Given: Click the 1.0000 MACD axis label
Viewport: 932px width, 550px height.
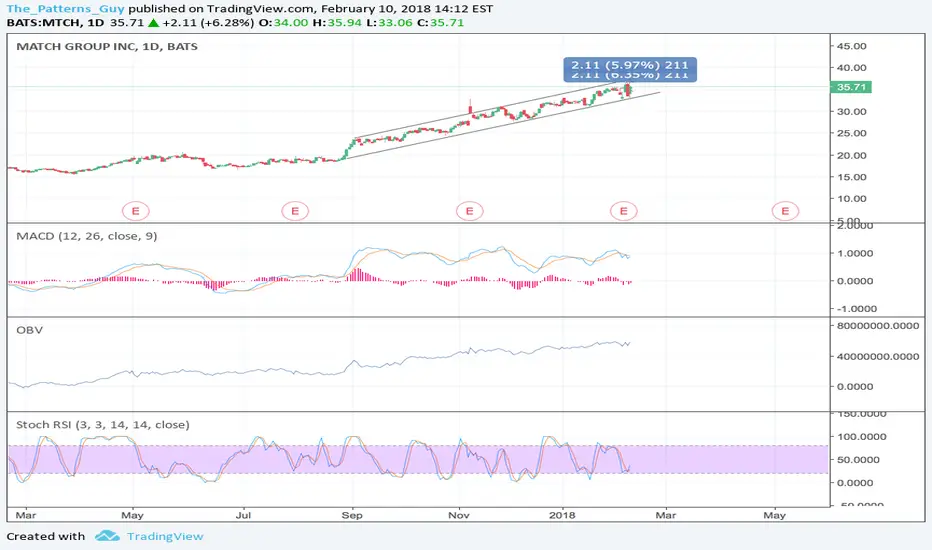Looking at the screenshot, I should 855,253.
